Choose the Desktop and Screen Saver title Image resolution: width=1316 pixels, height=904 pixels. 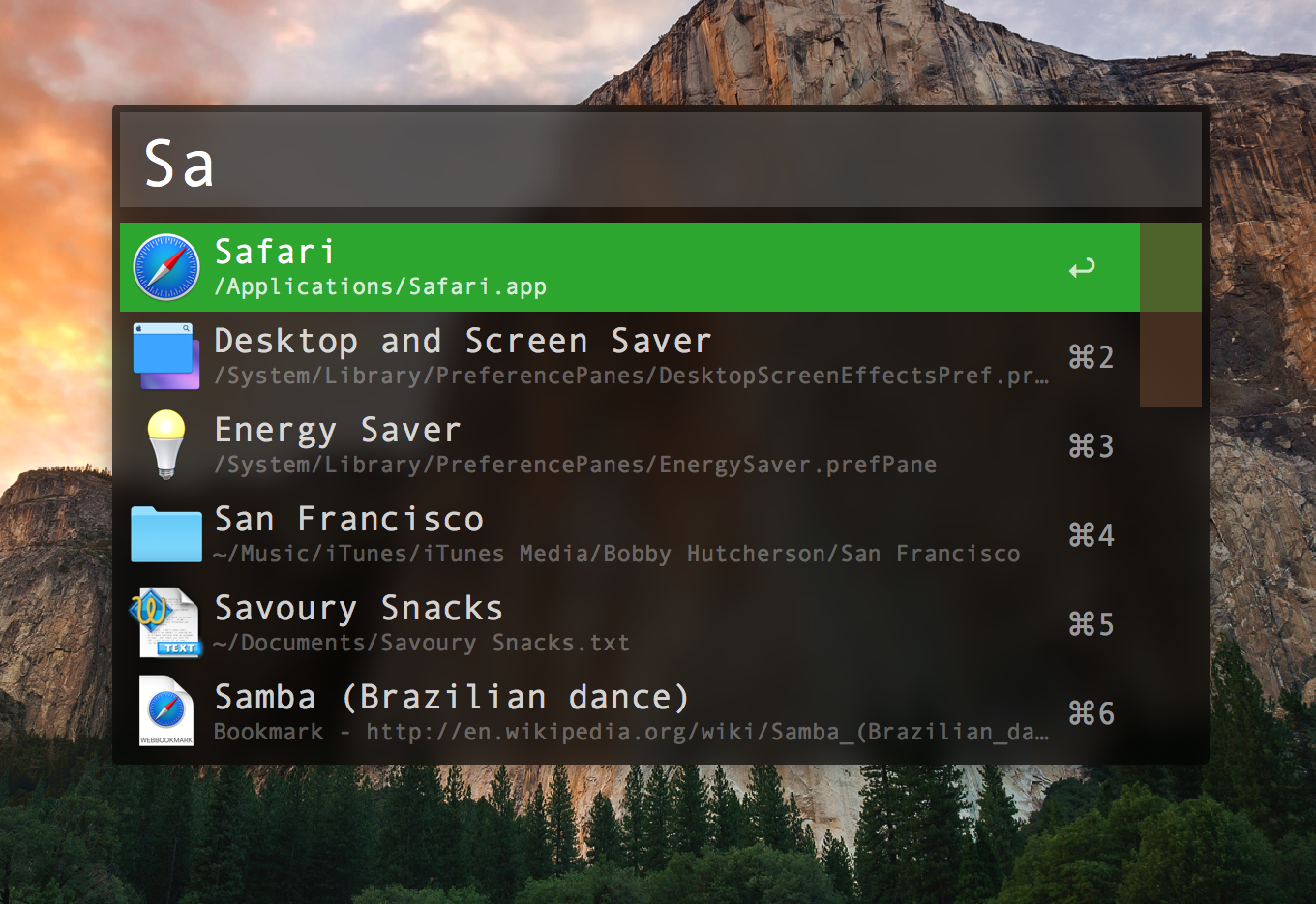point(463,341)
